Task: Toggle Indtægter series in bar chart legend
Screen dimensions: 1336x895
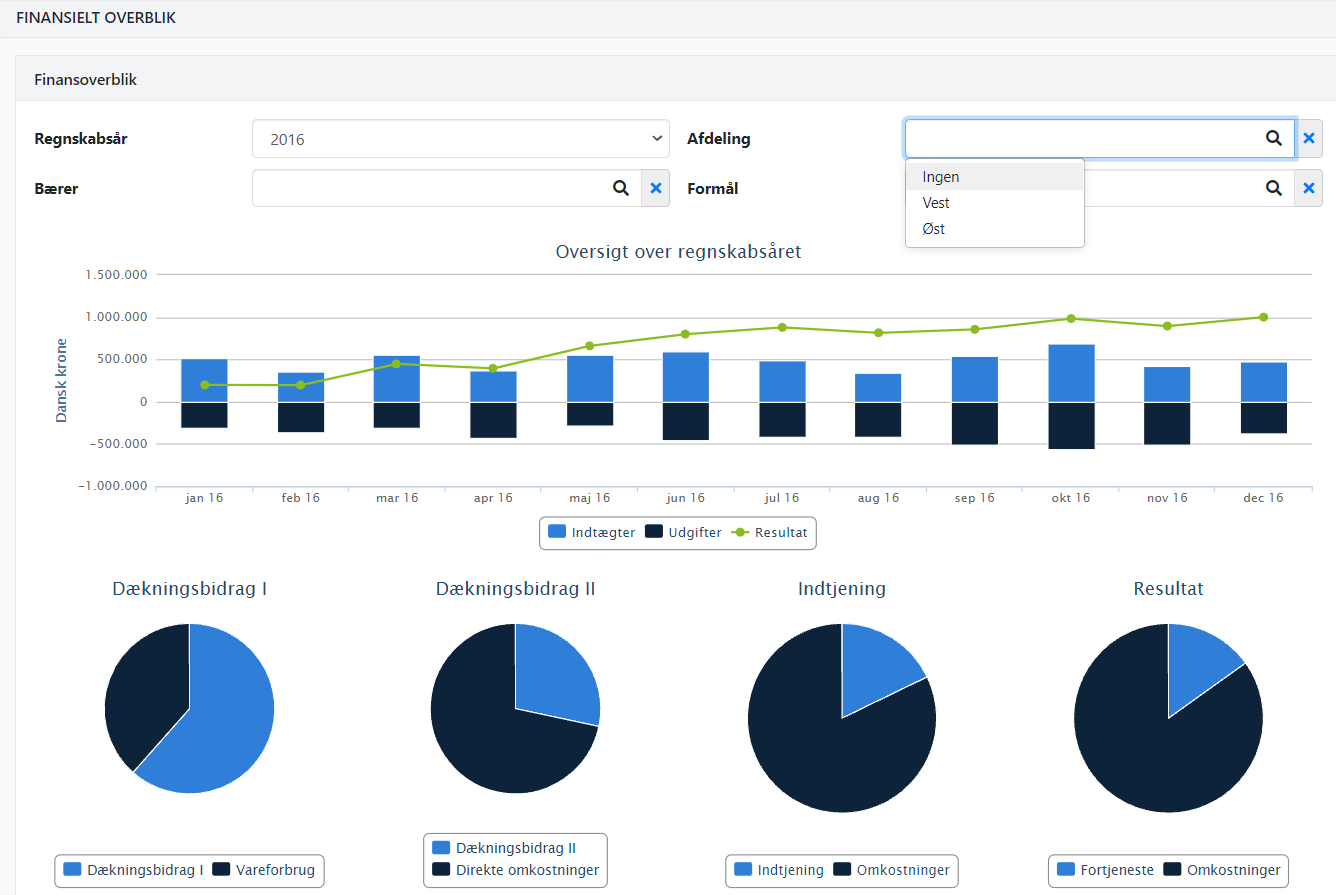Action: (x=592, y=533)
